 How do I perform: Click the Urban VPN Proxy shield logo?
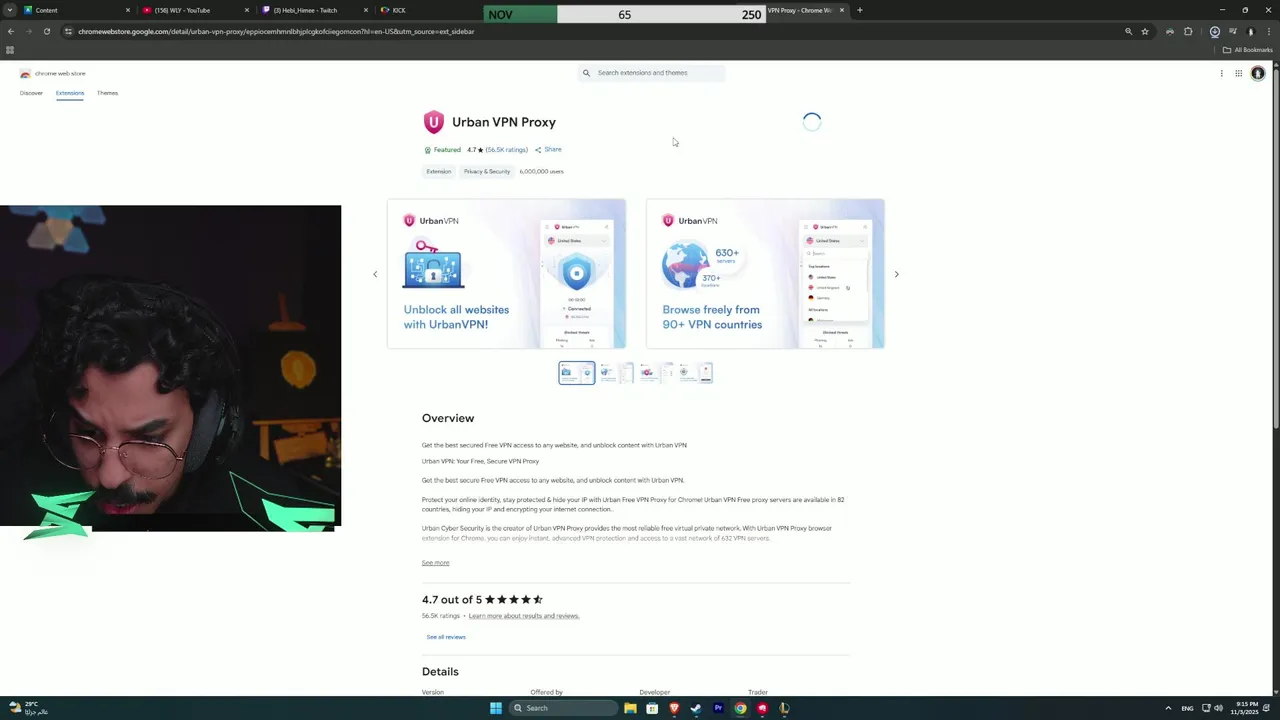pyautogui.click(x=433, y=122)
